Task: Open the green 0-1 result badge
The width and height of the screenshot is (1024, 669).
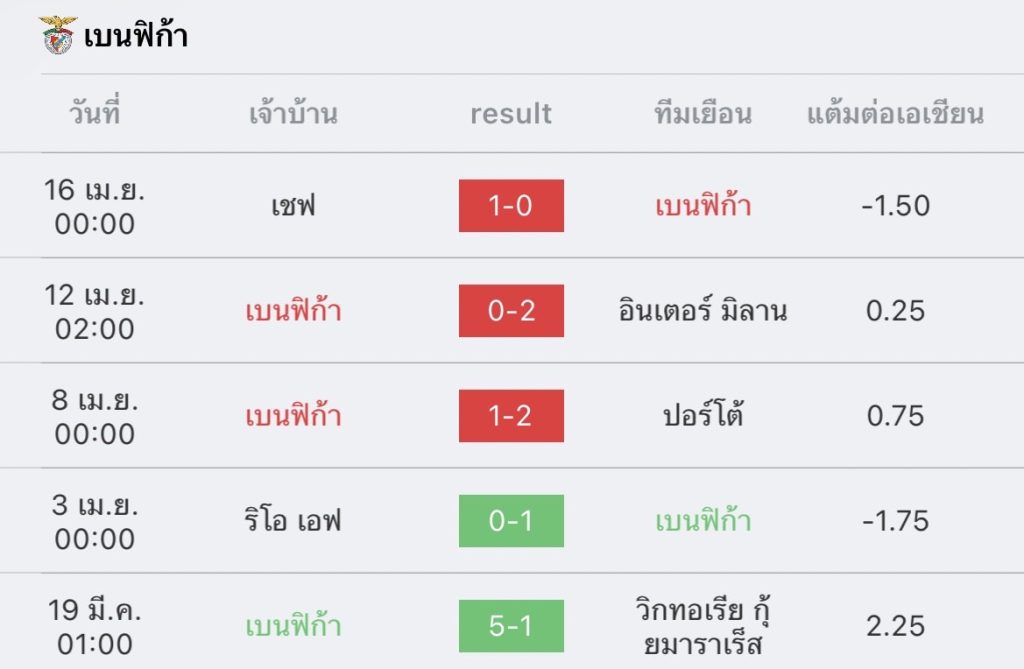Action: (x=511, y=521)
